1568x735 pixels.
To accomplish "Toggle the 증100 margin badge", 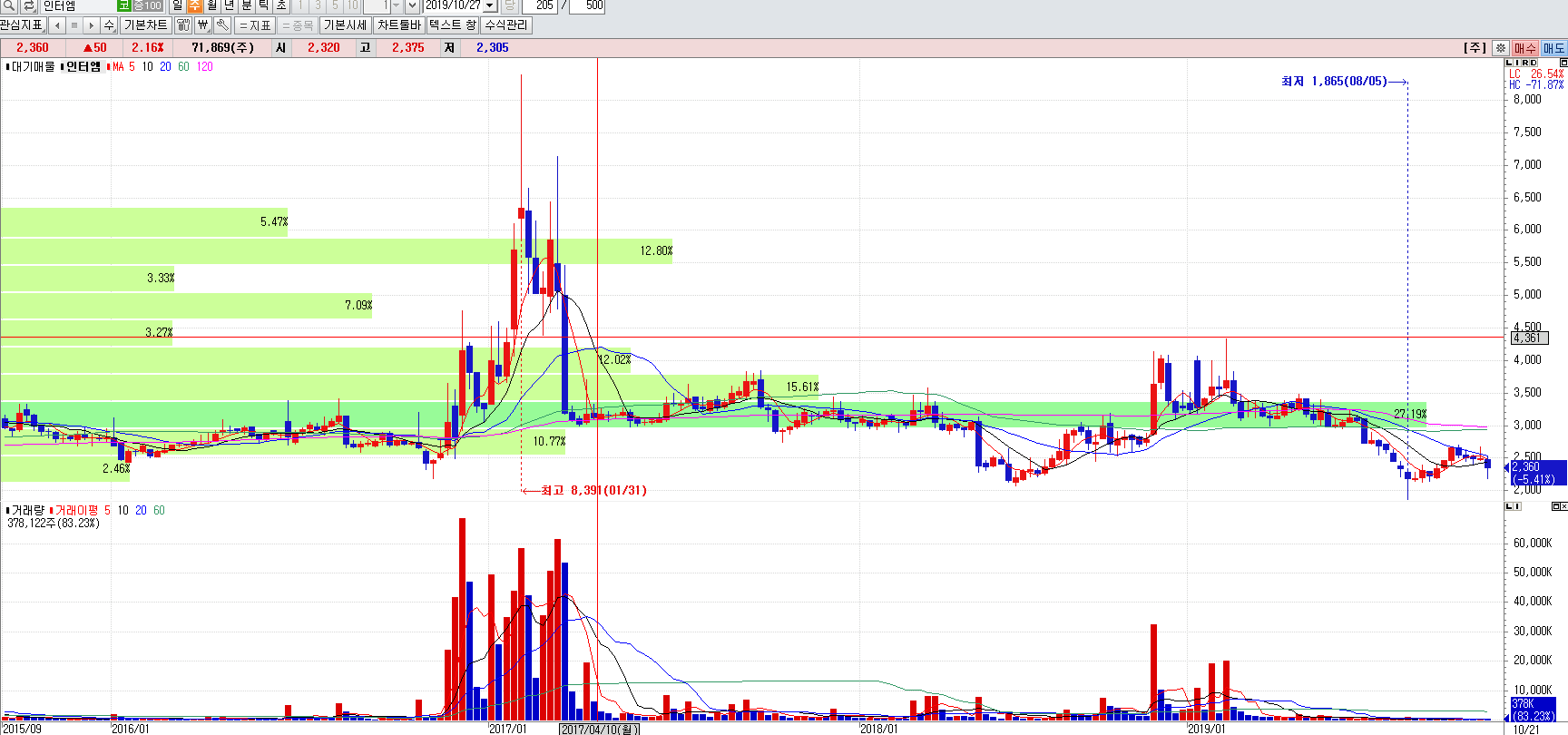I will coord(147,5).
